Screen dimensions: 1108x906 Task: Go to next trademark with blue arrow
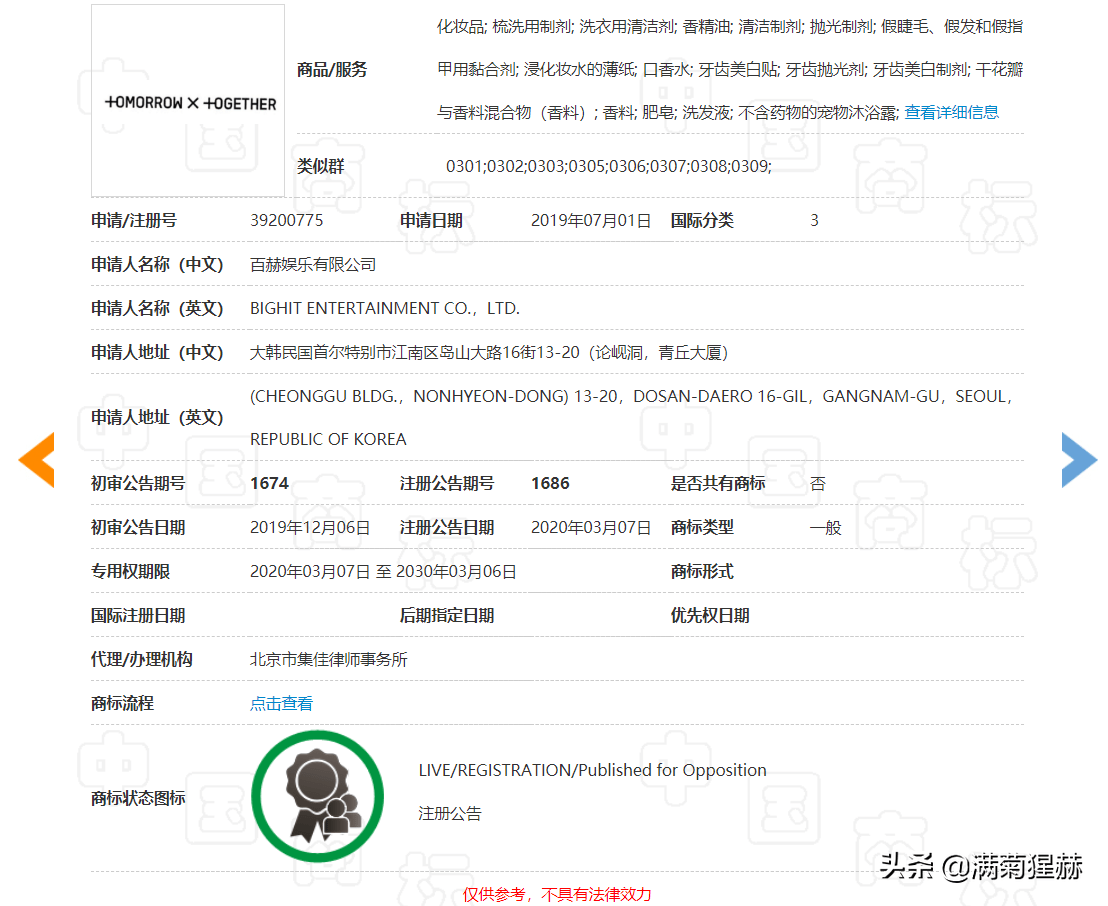click(x=1079, y=460)
